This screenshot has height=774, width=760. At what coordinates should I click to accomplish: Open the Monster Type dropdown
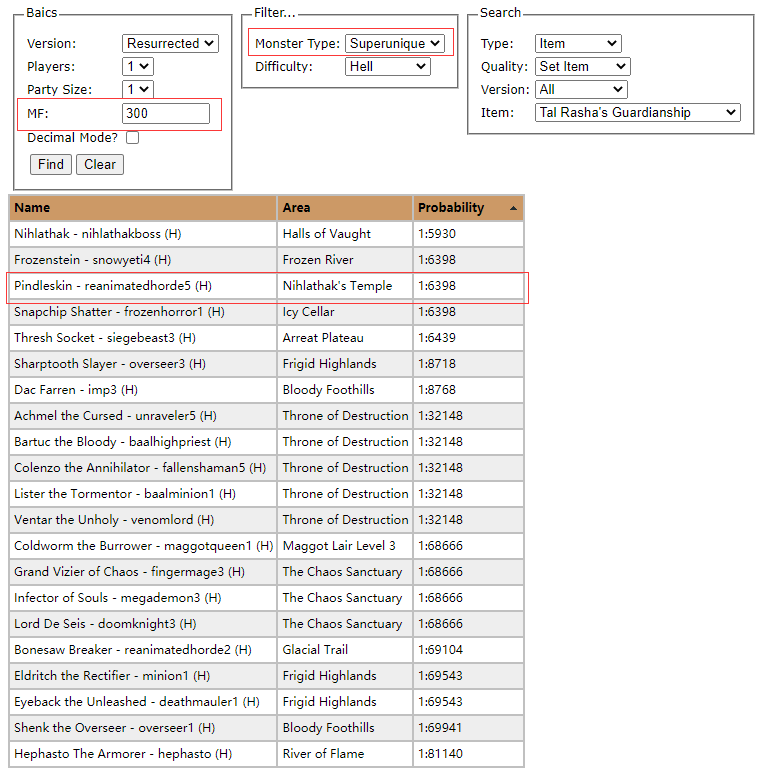click(394, 43)
